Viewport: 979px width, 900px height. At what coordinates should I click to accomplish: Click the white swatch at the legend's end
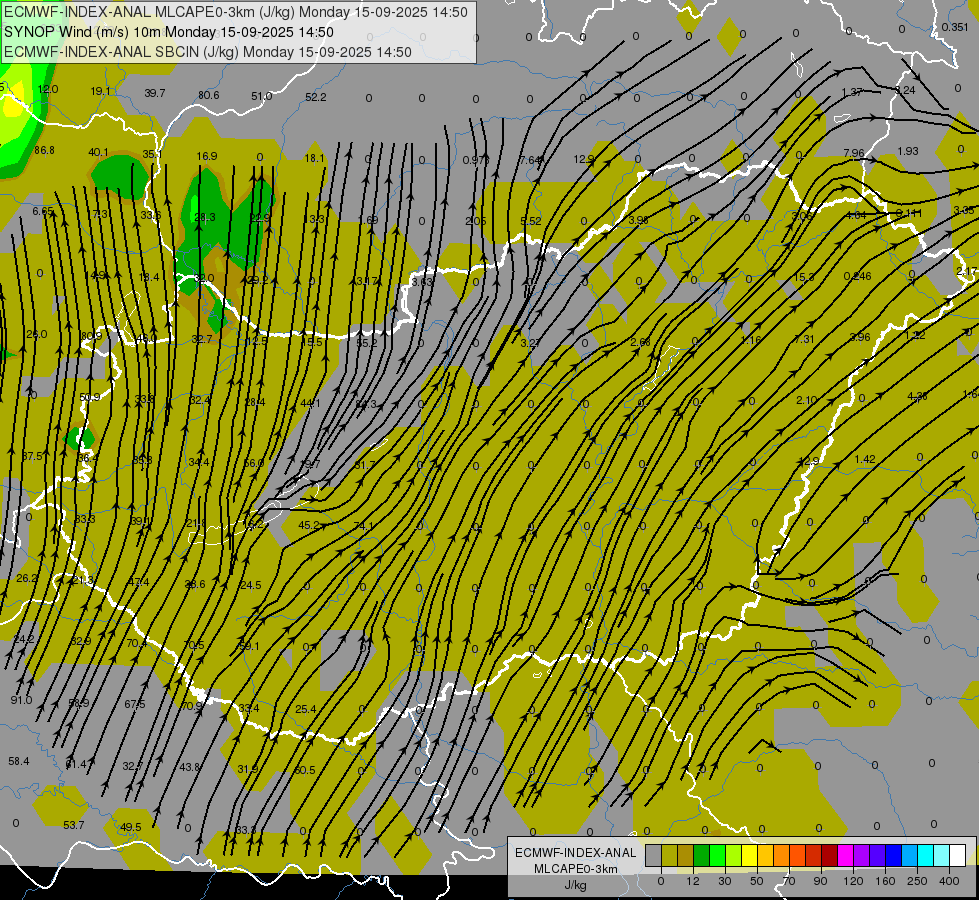pos(957,855)
